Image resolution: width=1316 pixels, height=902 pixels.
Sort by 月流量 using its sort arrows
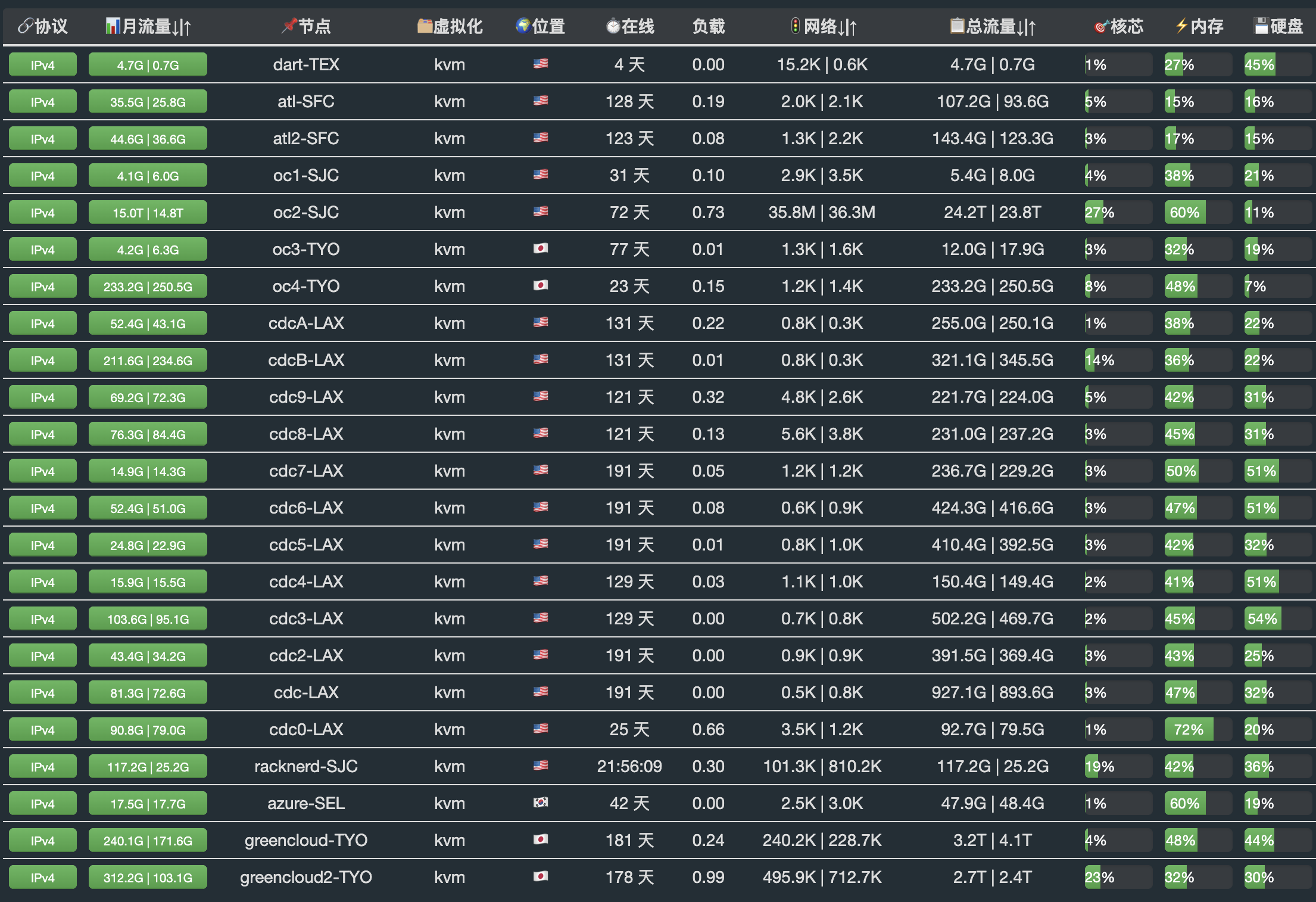tap(182, 27)
